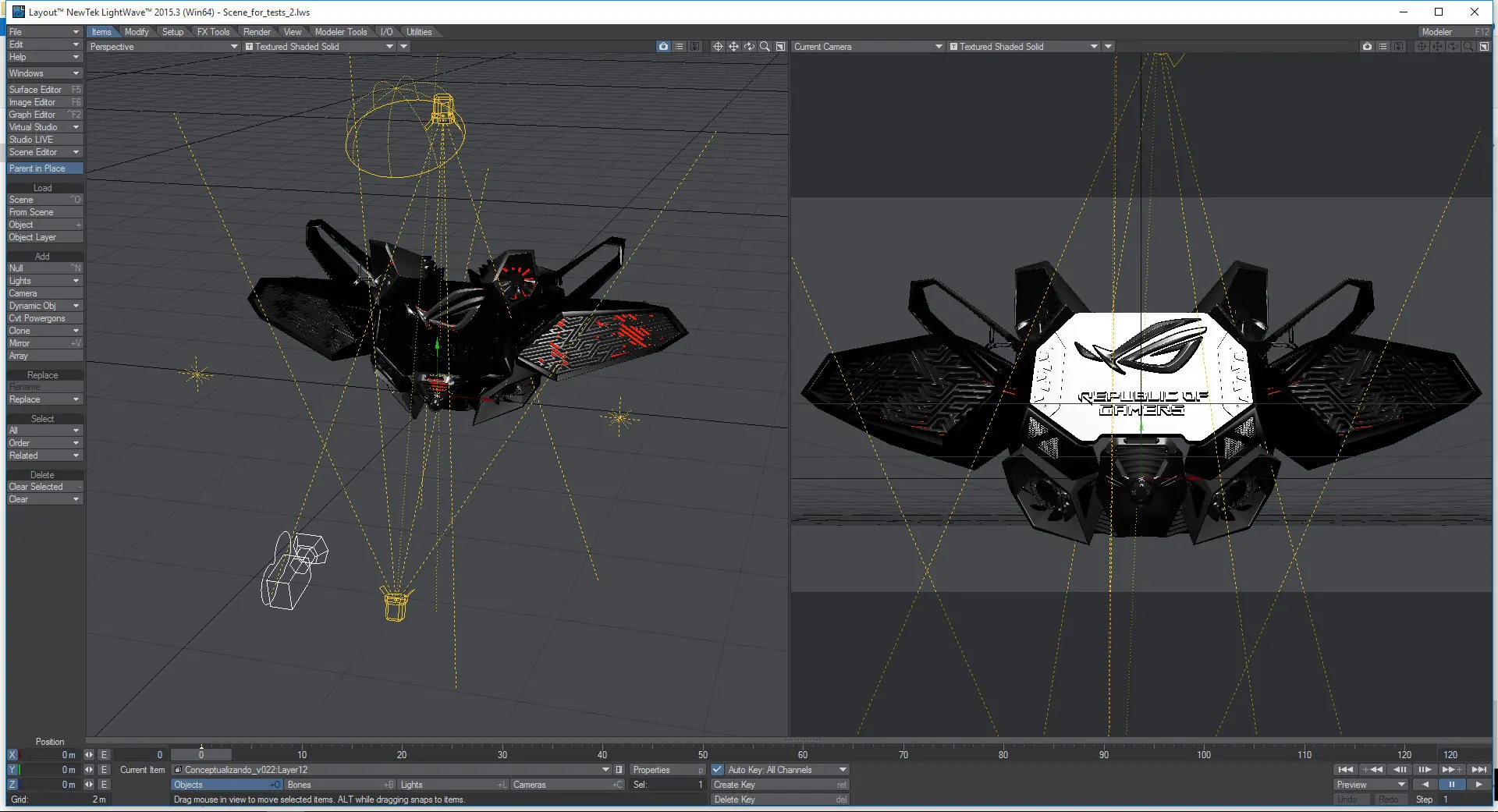Click the Z position arrows button

(89, 785)
